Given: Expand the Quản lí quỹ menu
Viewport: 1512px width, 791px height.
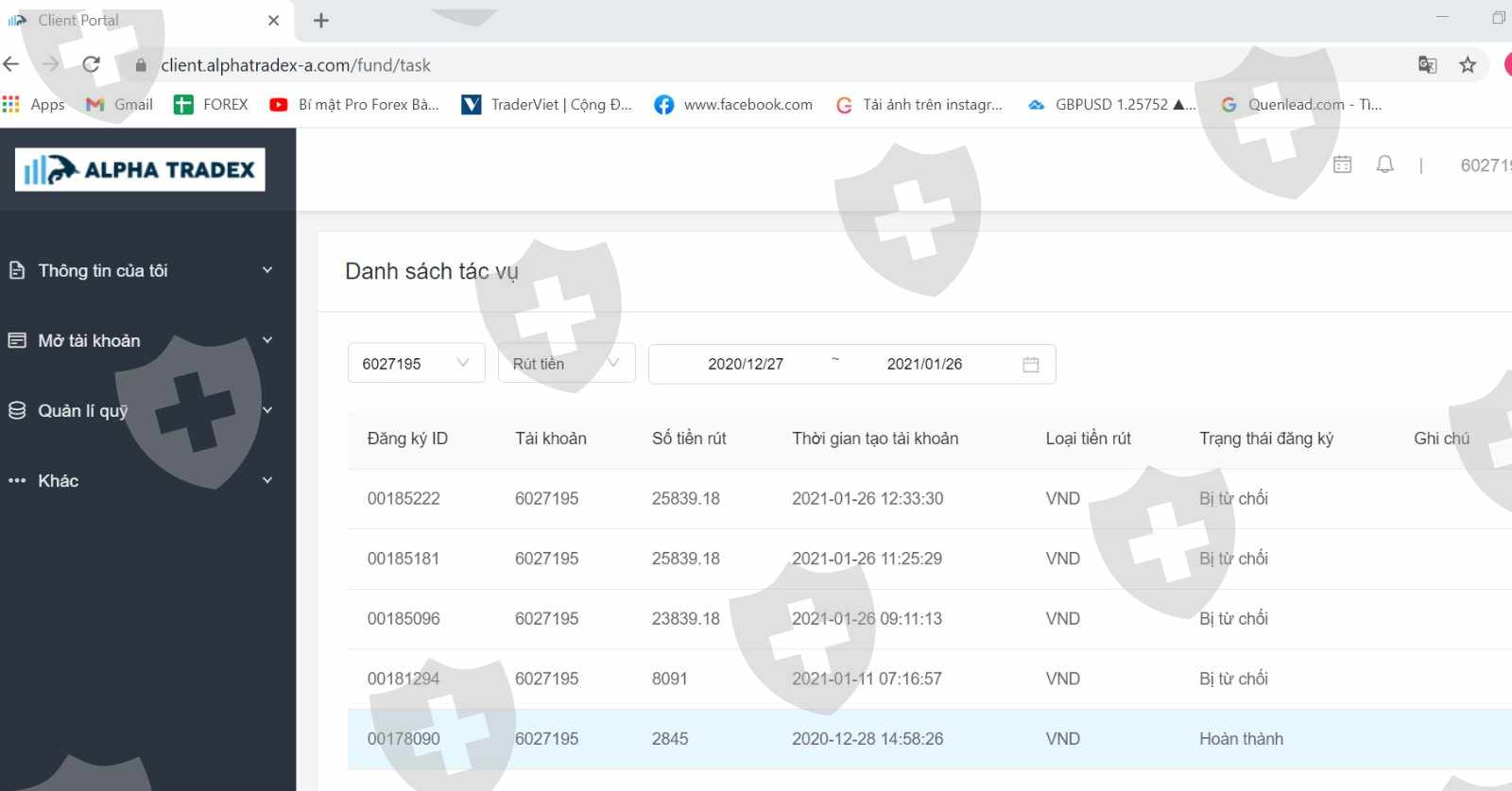Looking at the screenshot, I should point(140,410).
